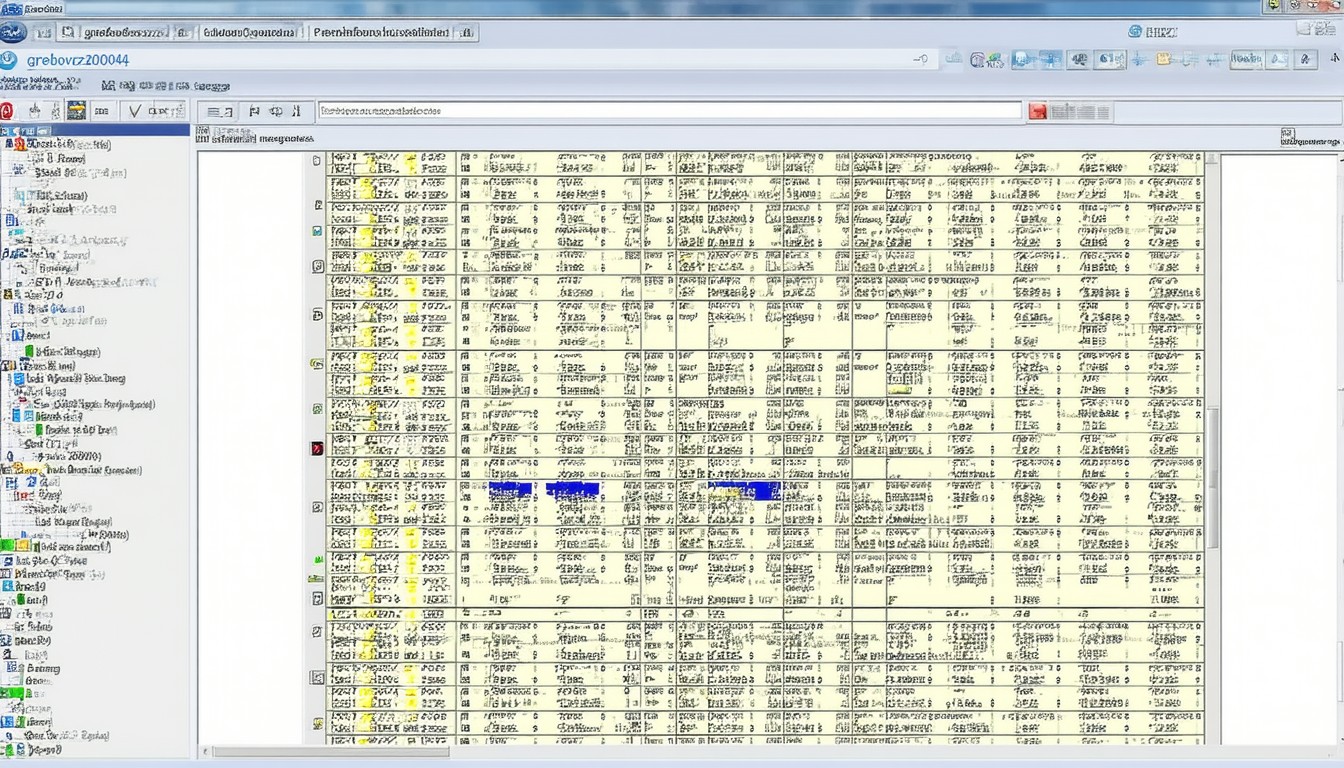Click the round blue application orb button

pos(13,32)
